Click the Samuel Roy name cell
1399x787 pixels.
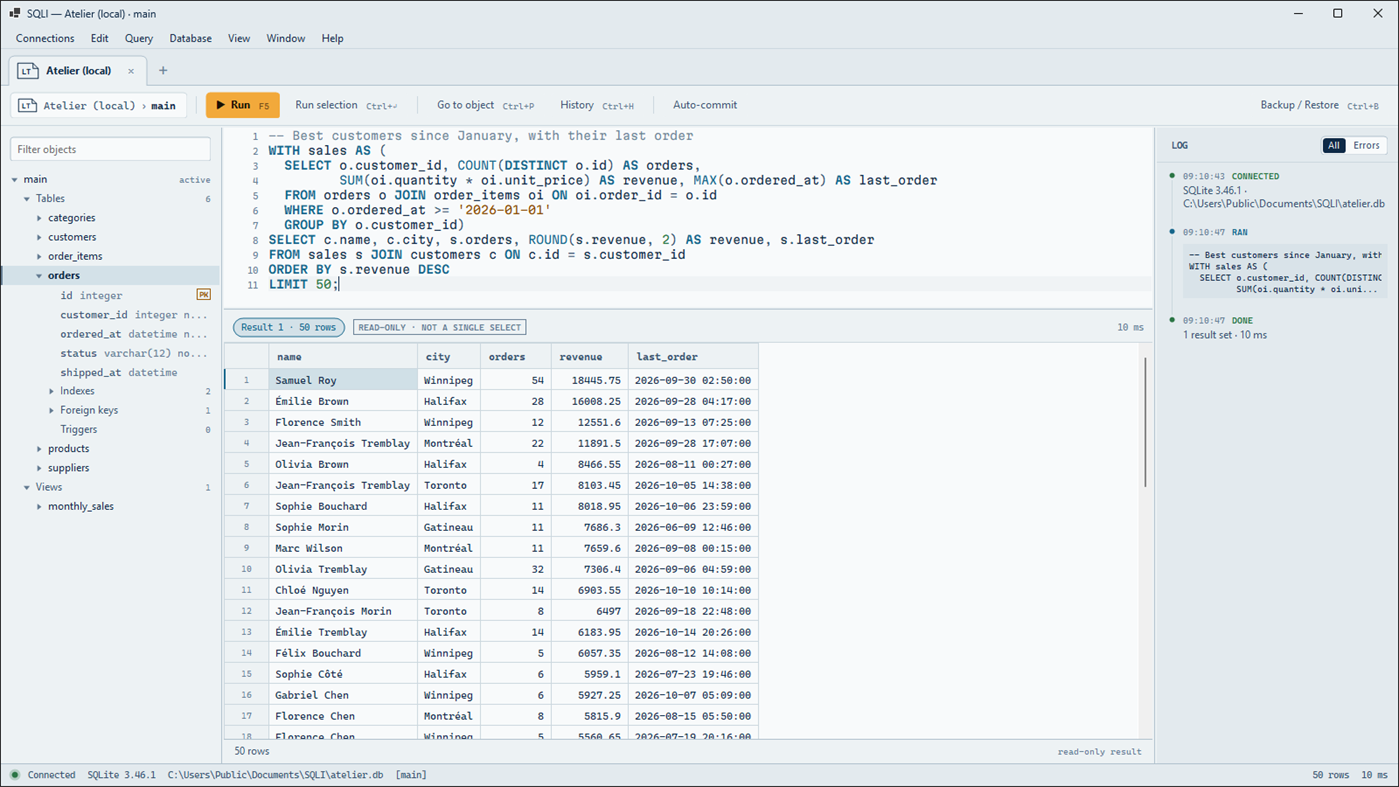pos(343,380)
